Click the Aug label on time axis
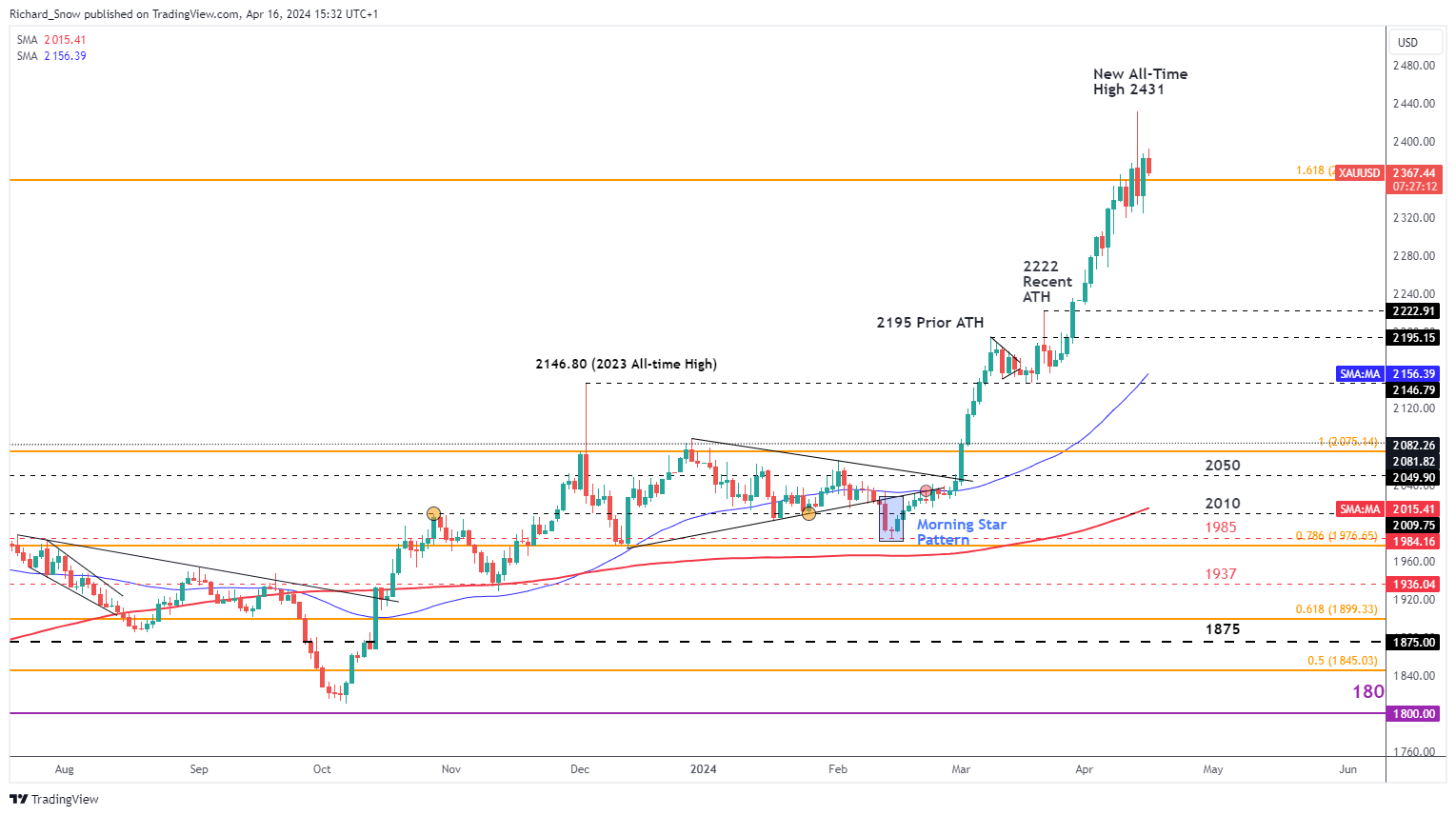The height and width of the screenshot is (816, 1456). (x=64, y=769)
